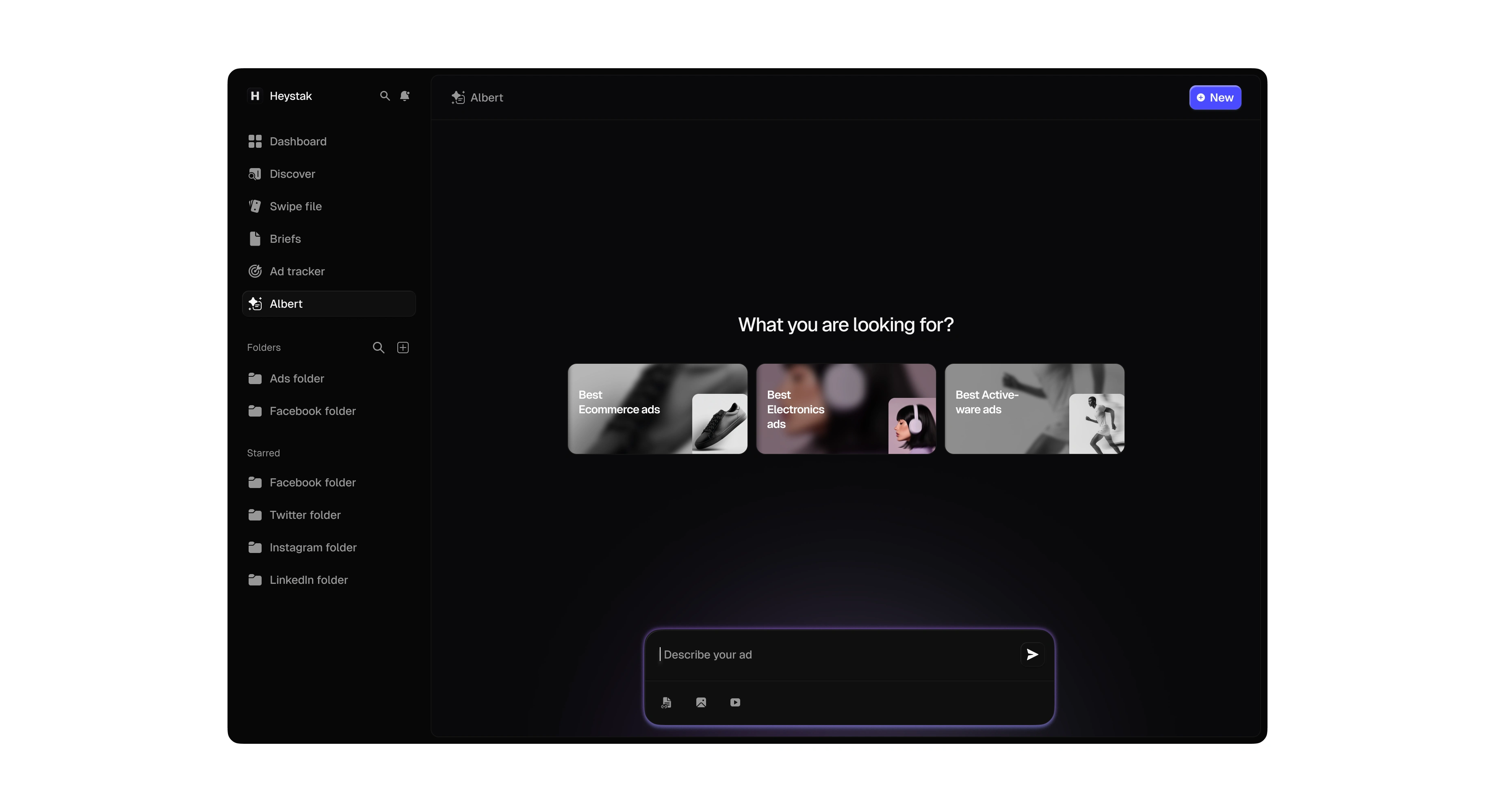Click the search icon next to Heystak
1495x812 pixels.
point(385,96)
